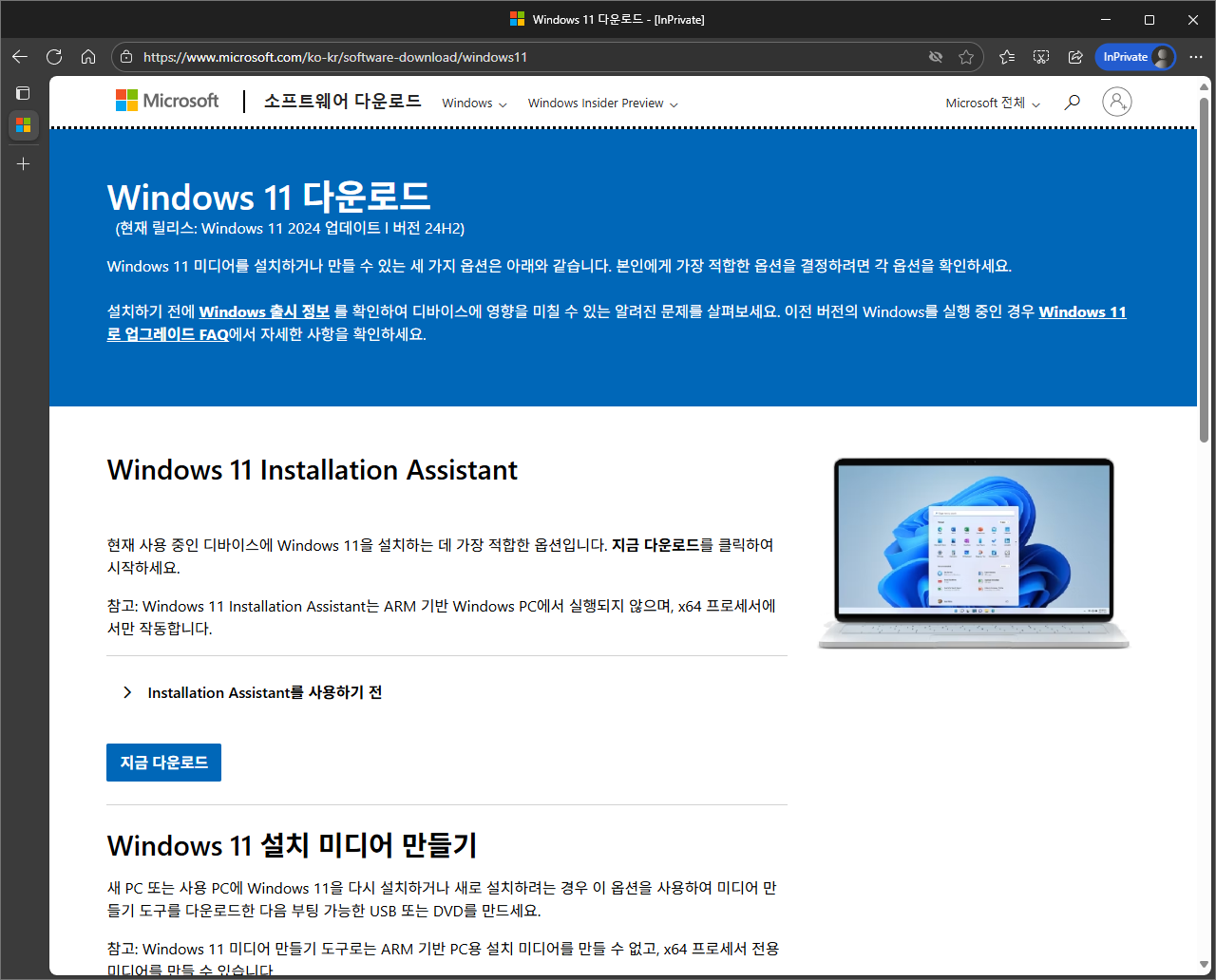Open the site search magnifier icon
This screenshot has height=980, width=1216.
click(x=1073, y=103)
